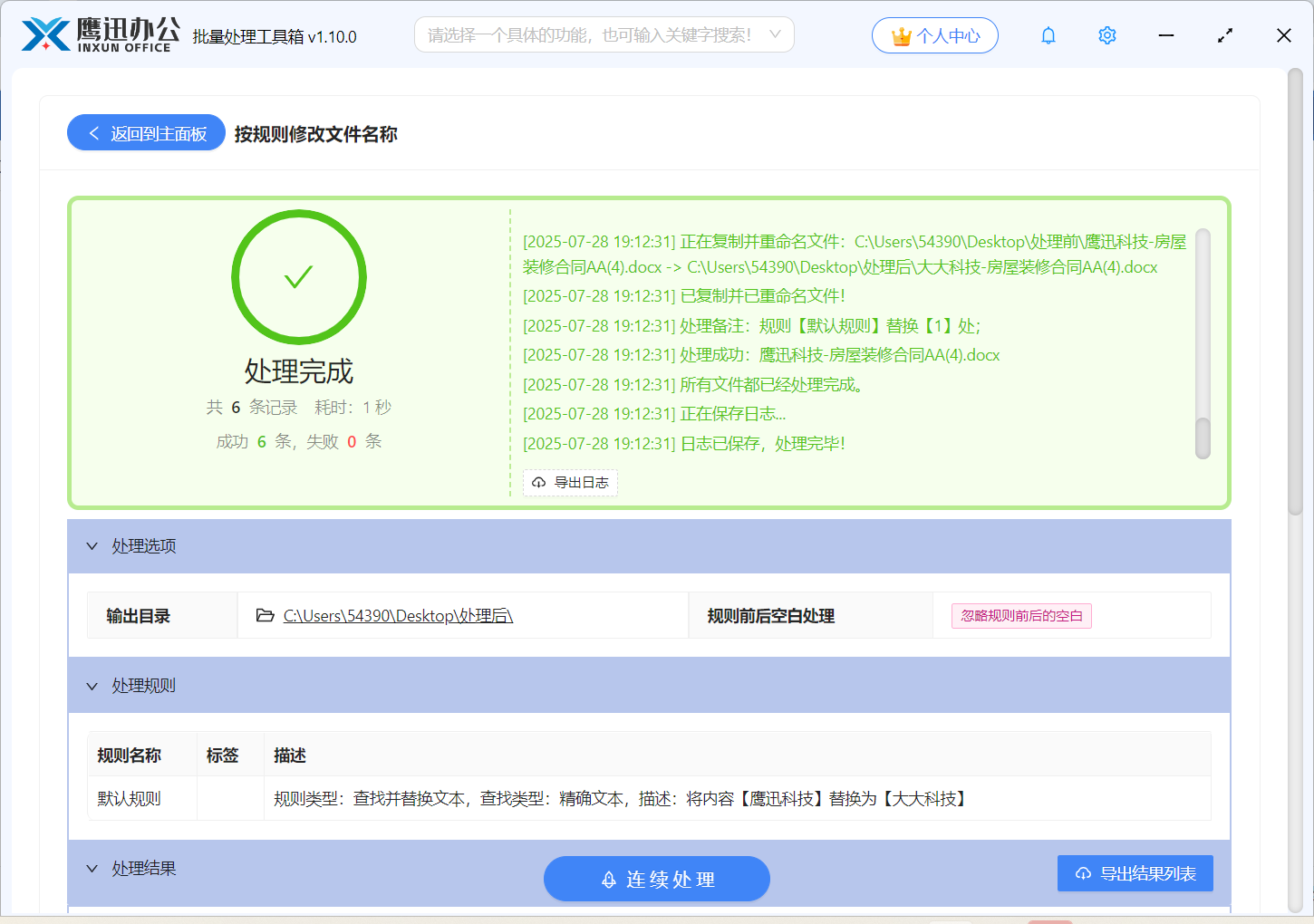Click the export icon on 导出日志
This screenshot has height=924, width=1314.
pos(539,483)
